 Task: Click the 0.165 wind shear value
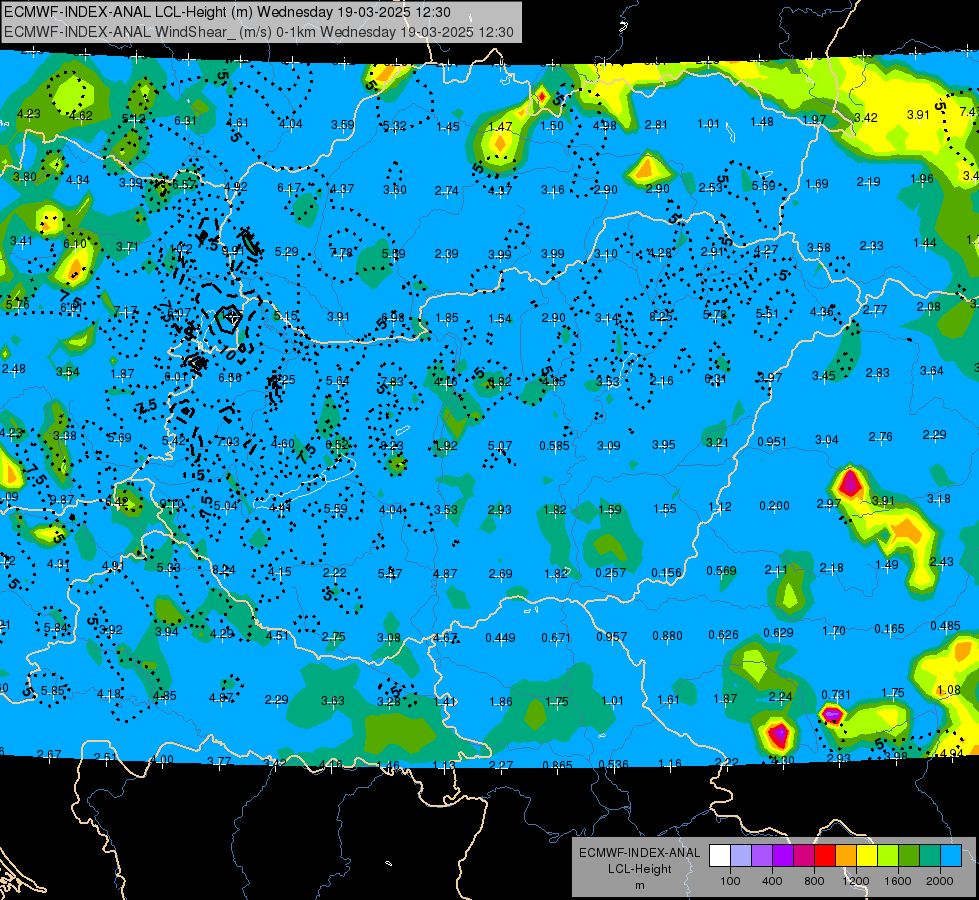(889, 628)
